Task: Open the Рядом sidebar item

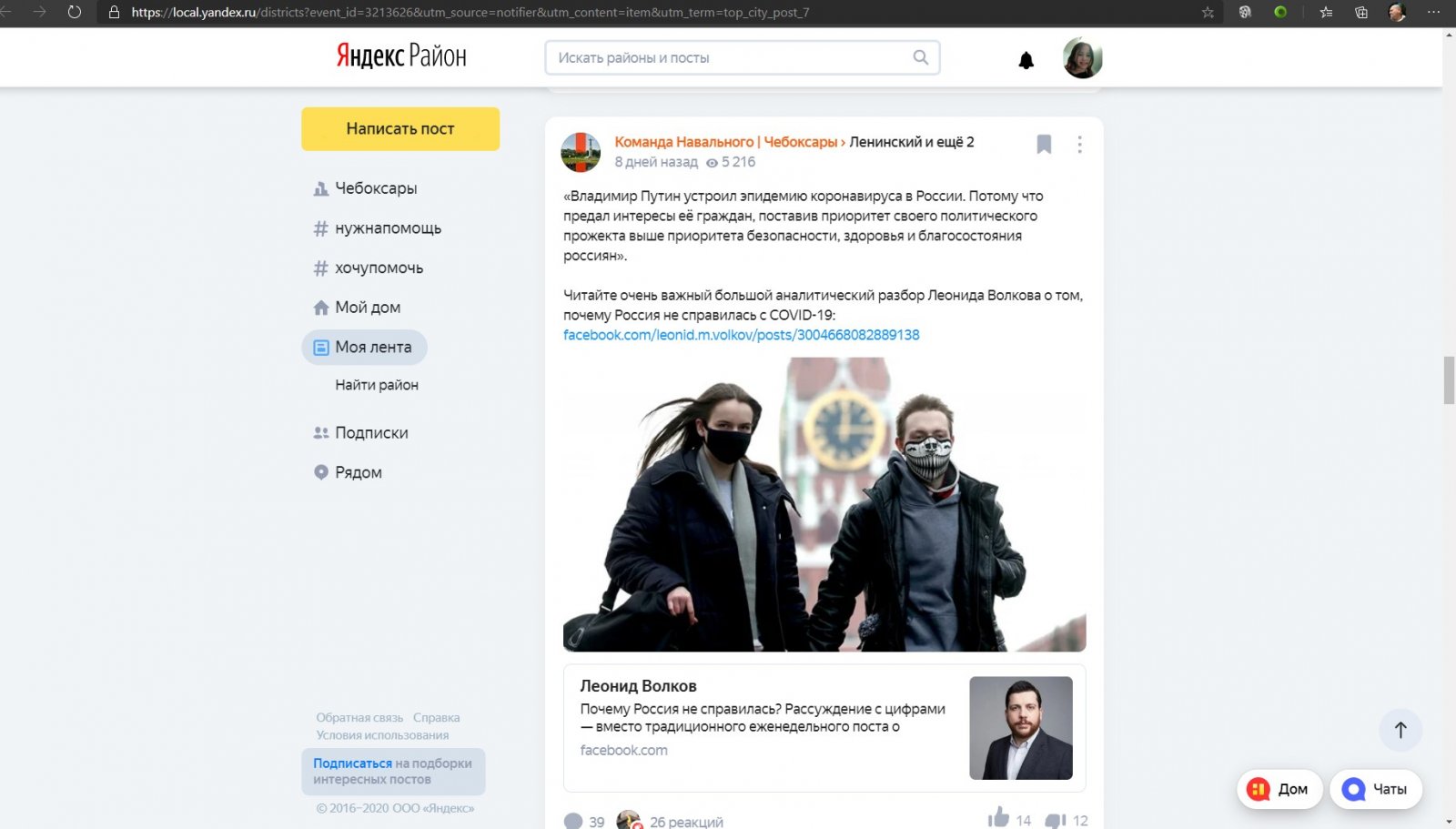Action: (358, 472)
